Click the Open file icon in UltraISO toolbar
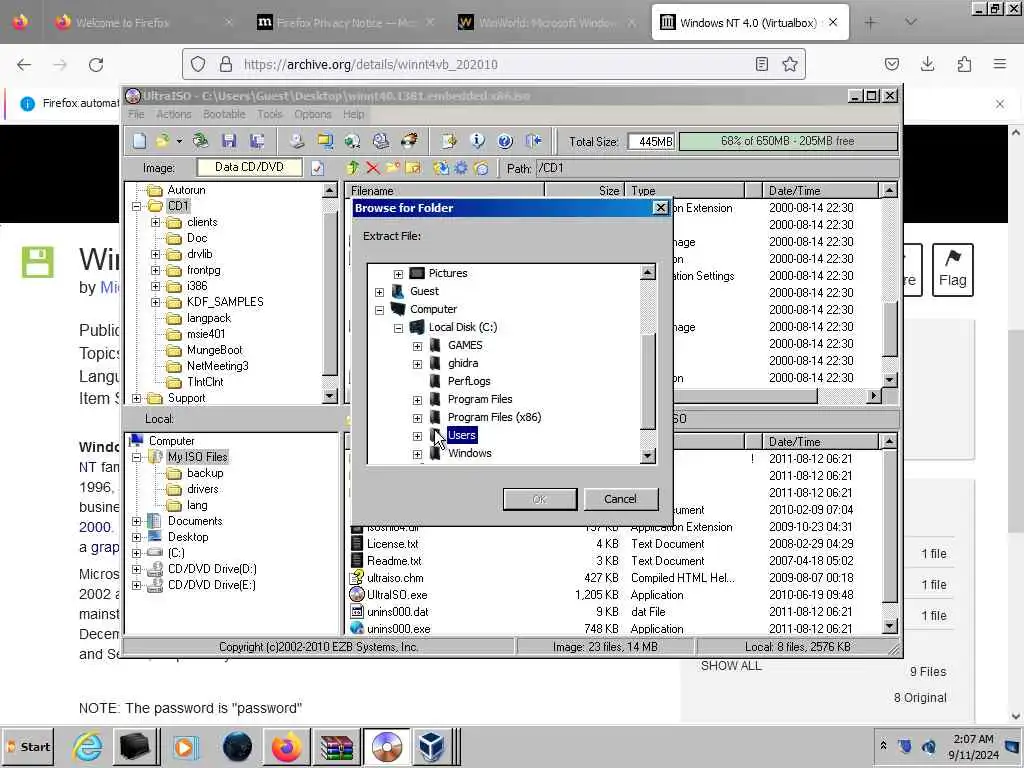Screen dimensions: 1024x768 pyautogui.click(x=162, y=141)
